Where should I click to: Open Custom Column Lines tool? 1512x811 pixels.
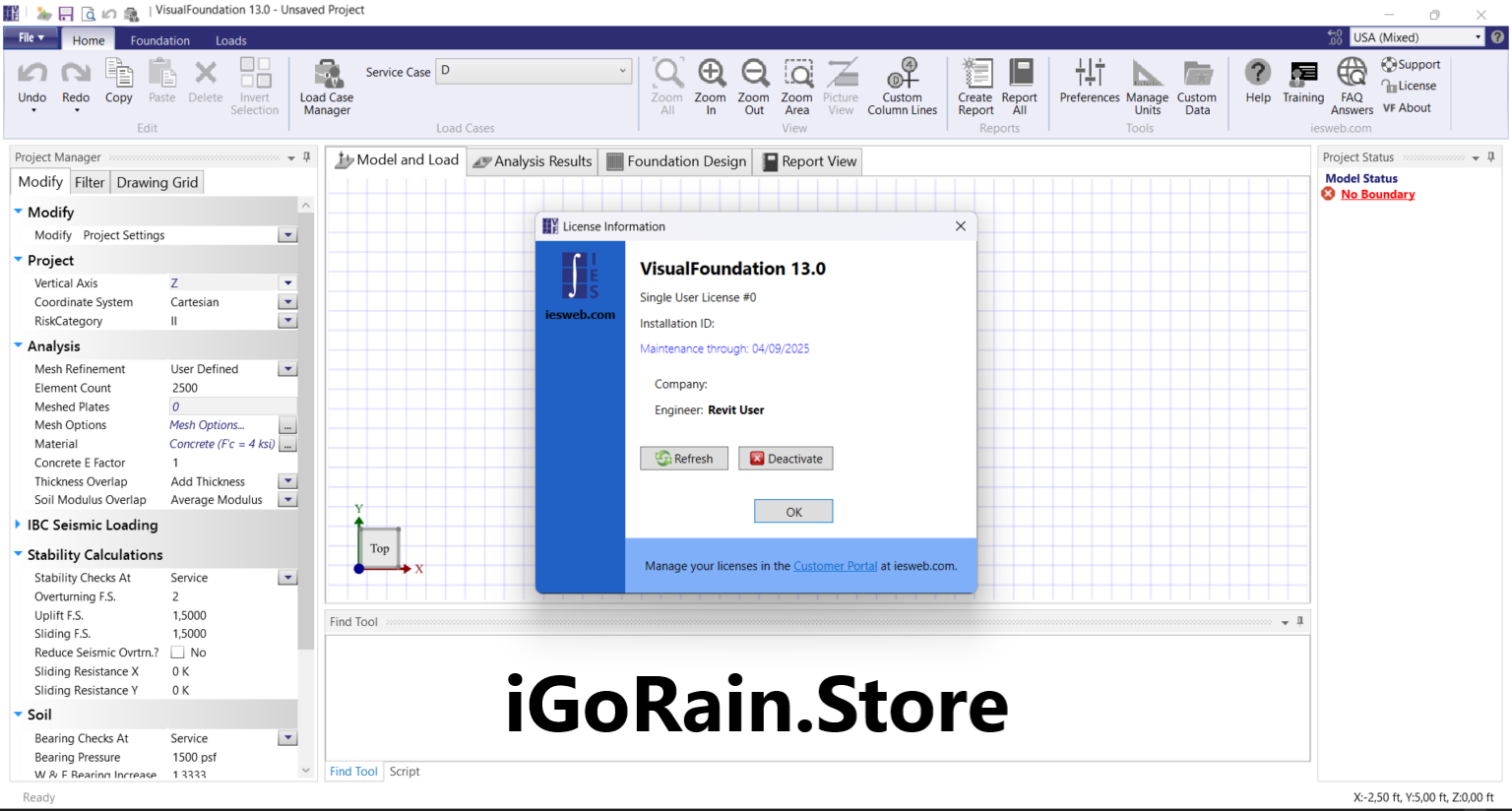tap(902, 74)
